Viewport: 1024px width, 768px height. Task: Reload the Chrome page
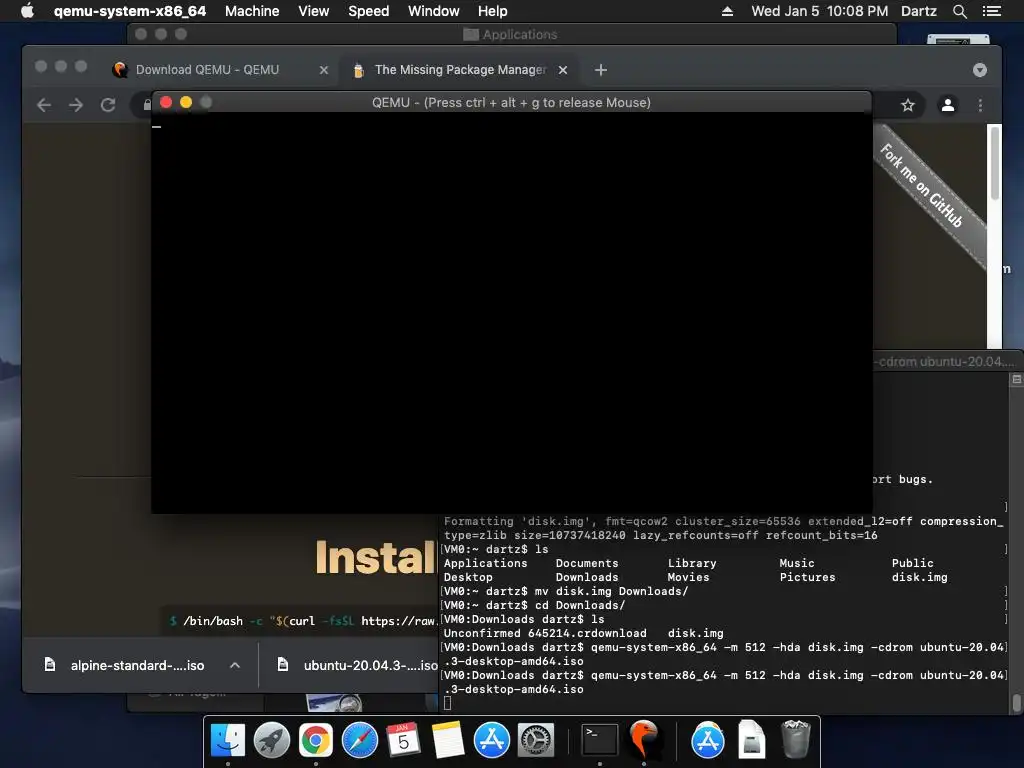point(108,105)
